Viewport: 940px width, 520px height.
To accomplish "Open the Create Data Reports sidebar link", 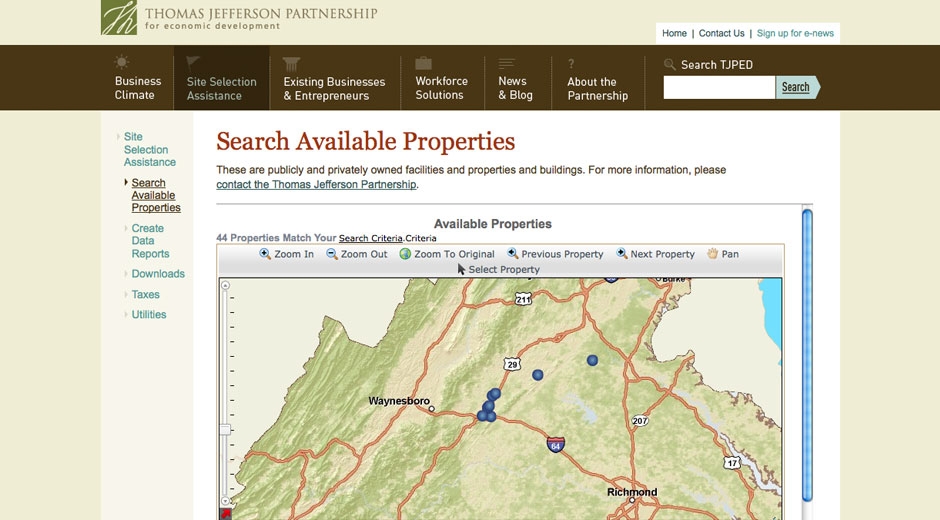I will tap(150, 241).
